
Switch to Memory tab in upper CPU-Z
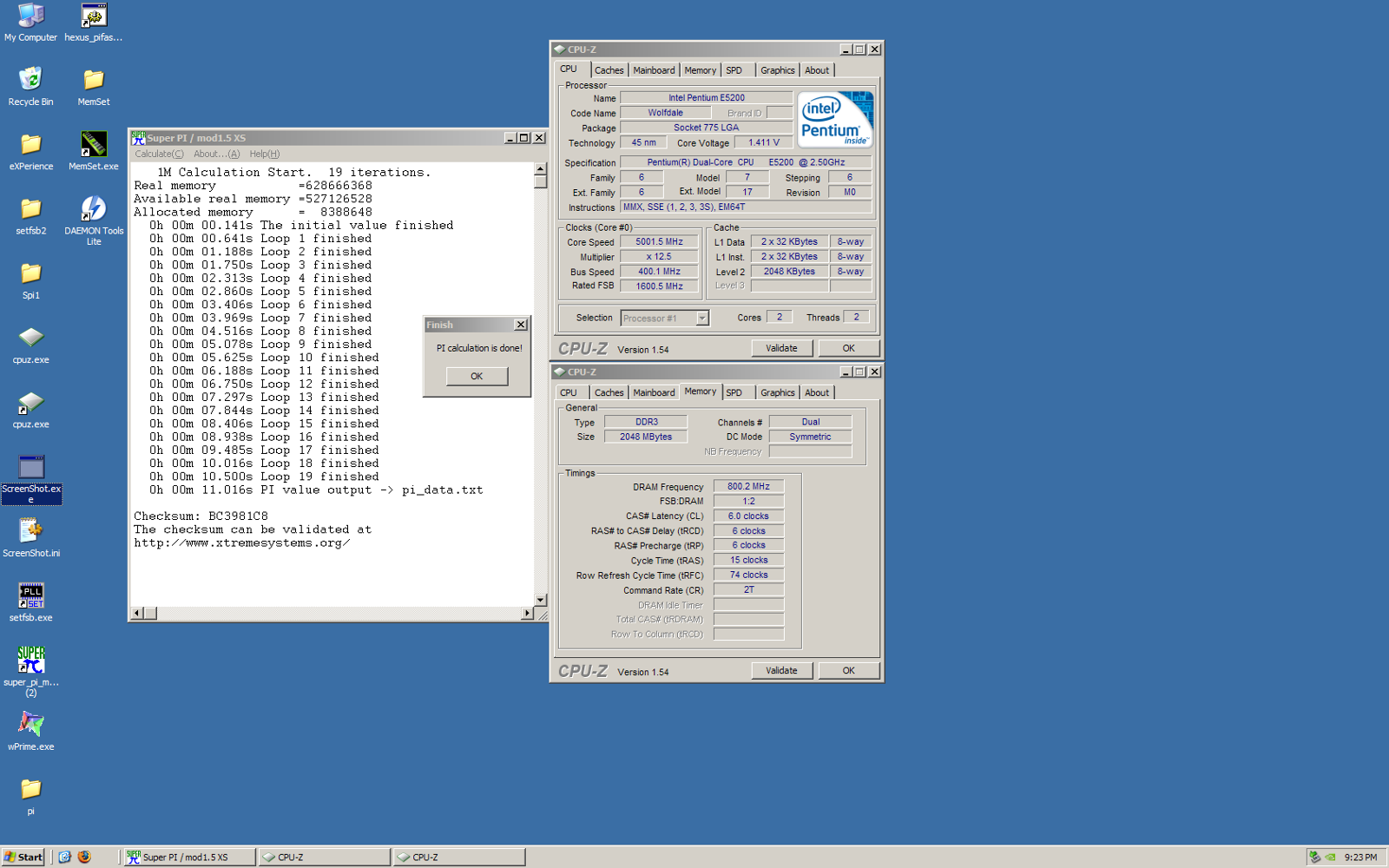pos(700,70)
